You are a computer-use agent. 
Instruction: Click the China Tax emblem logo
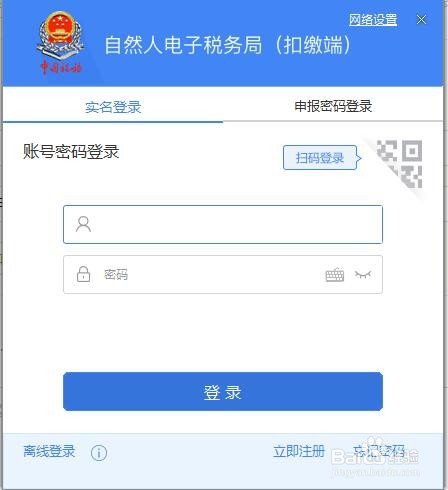pos(60,43)
